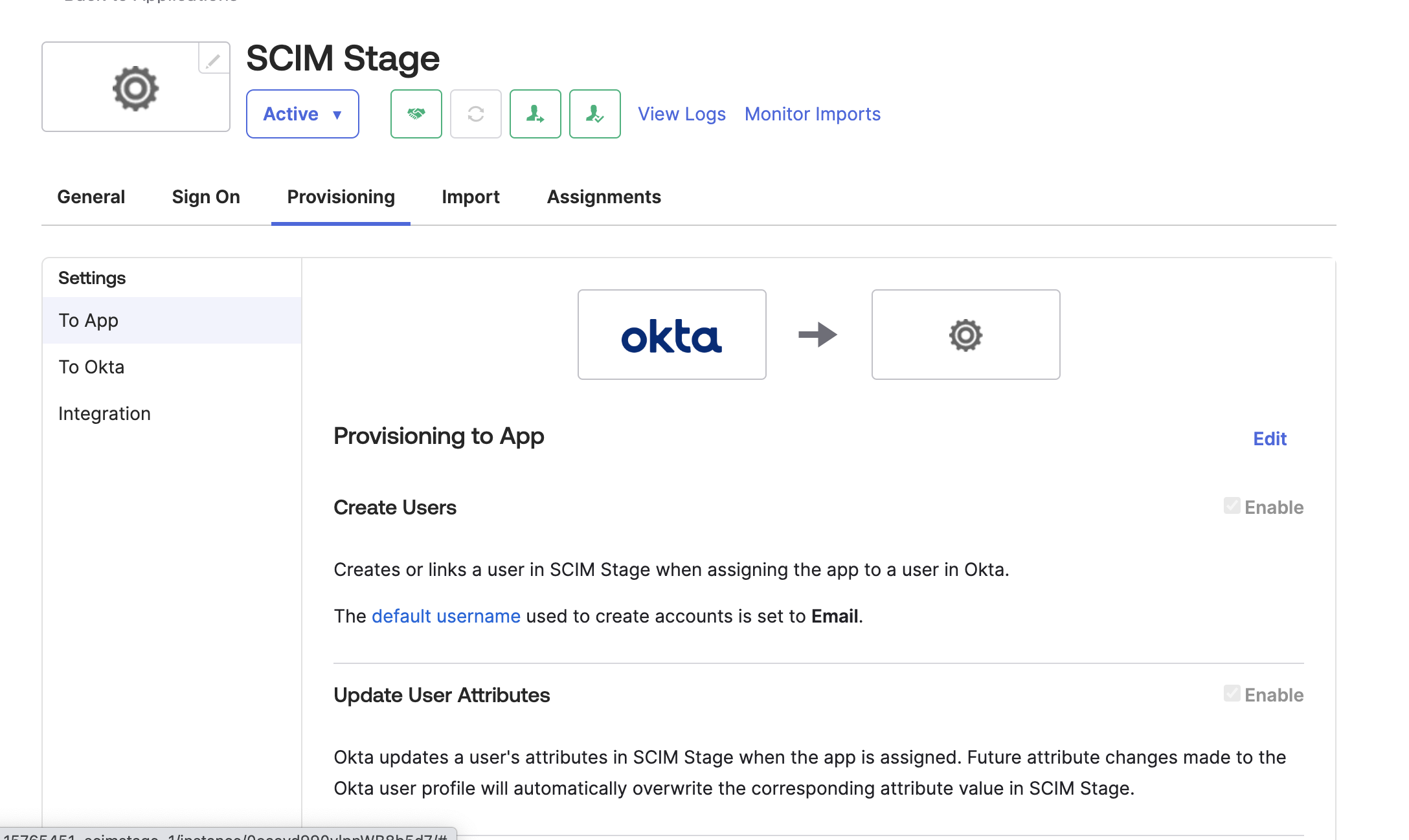
Task: Click the Okta logo box
Action: point(671,335)
